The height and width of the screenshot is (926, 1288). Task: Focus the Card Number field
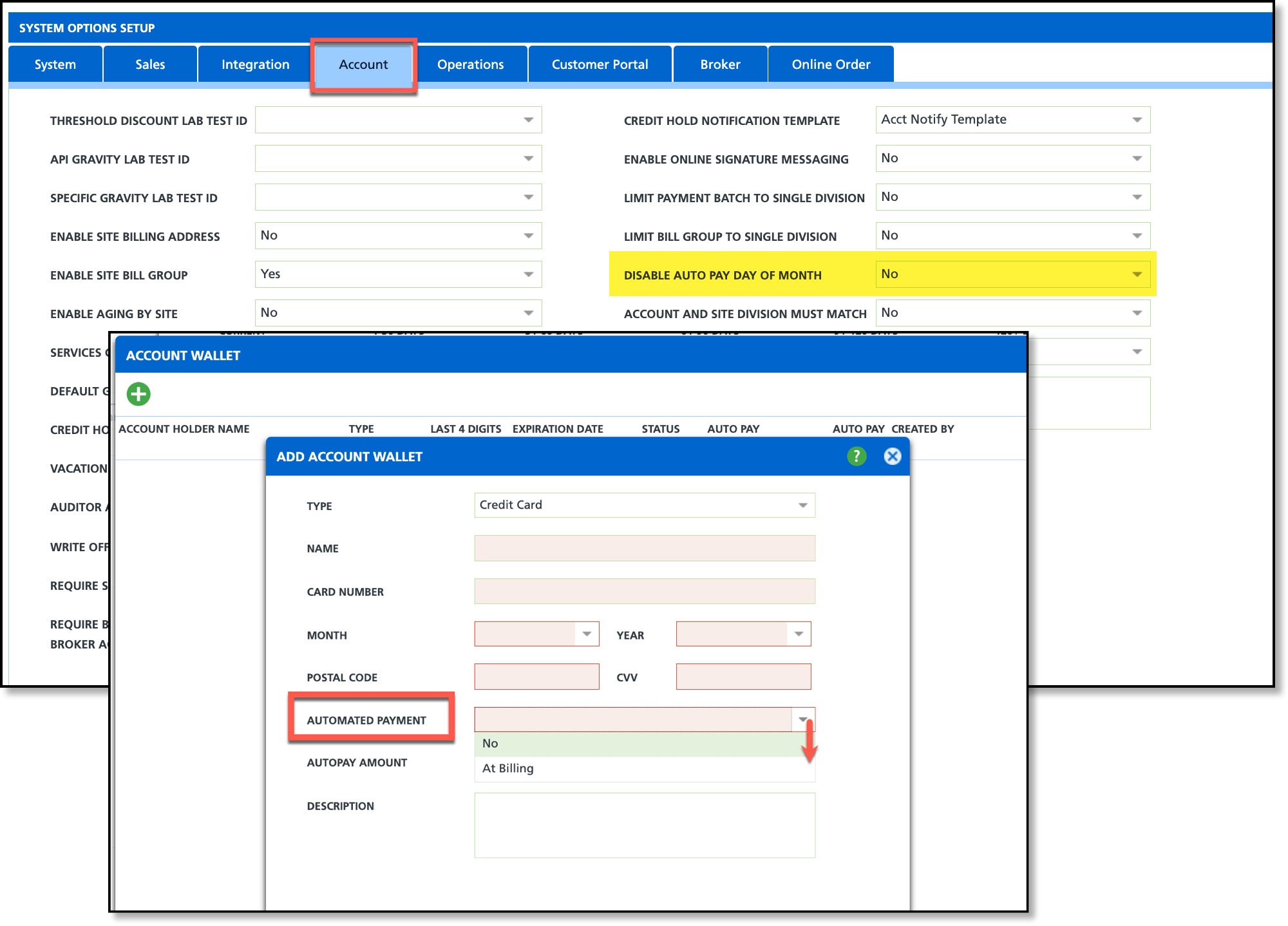tap(644, 591)
